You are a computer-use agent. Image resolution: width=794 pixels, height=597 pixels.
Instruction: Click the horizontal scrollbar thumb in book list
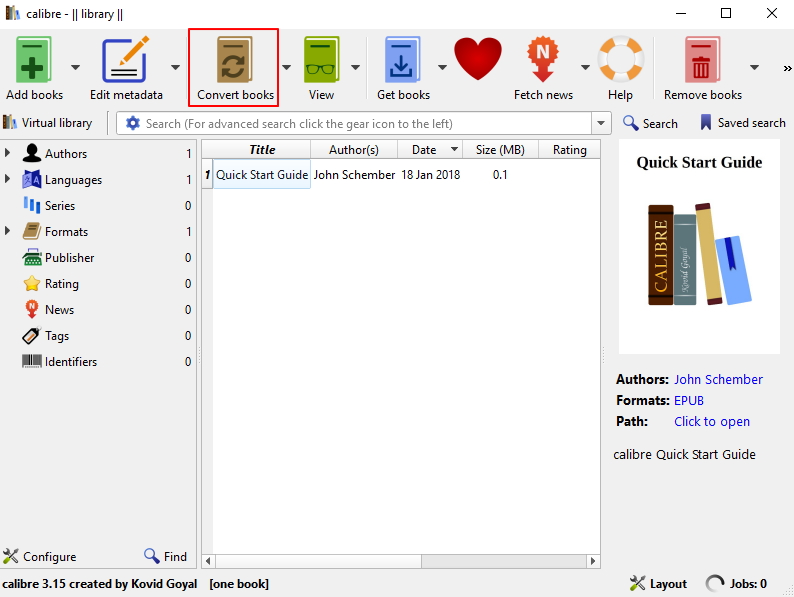pos(318,561)
